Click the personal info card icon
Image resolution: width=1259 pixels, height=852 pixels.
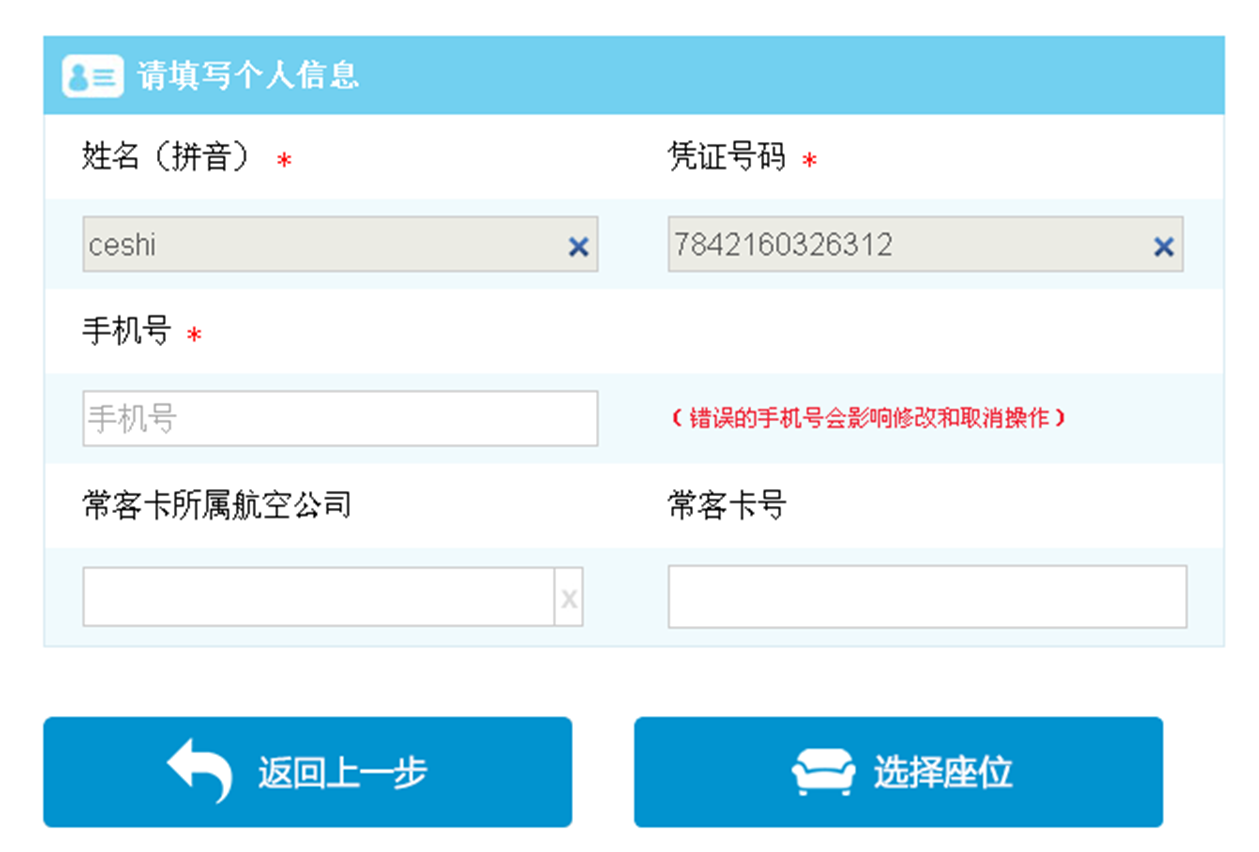92,76
